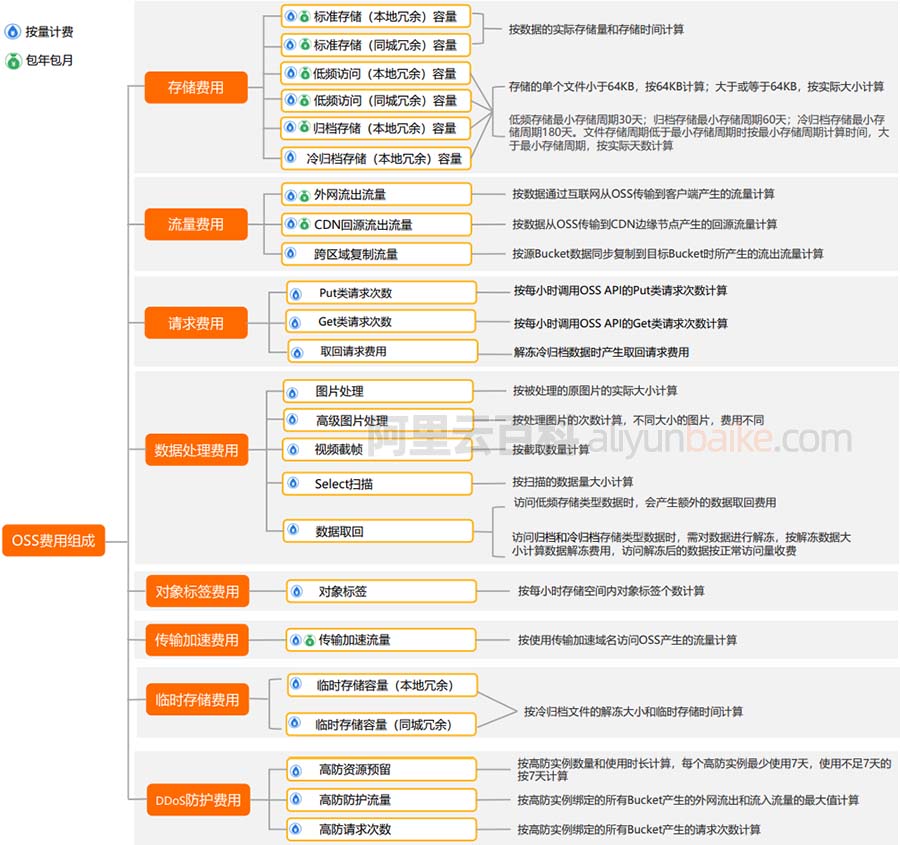Click the droplet icon in Put类请求次数
The width and height of the screenshot is (900, 845).
pos(296,294)
